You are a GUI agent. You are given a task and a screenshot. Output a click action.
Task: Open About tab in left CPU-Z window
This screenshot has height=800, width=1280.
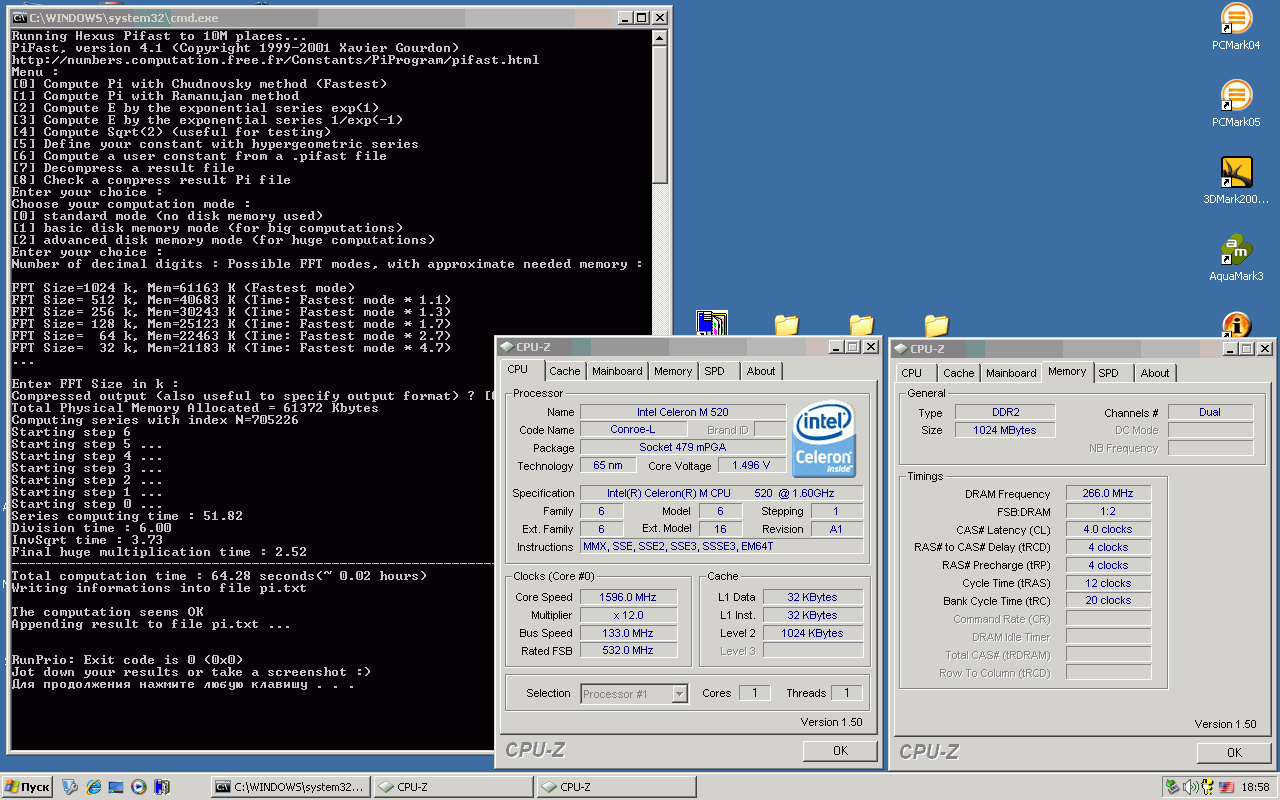point(761,371)
